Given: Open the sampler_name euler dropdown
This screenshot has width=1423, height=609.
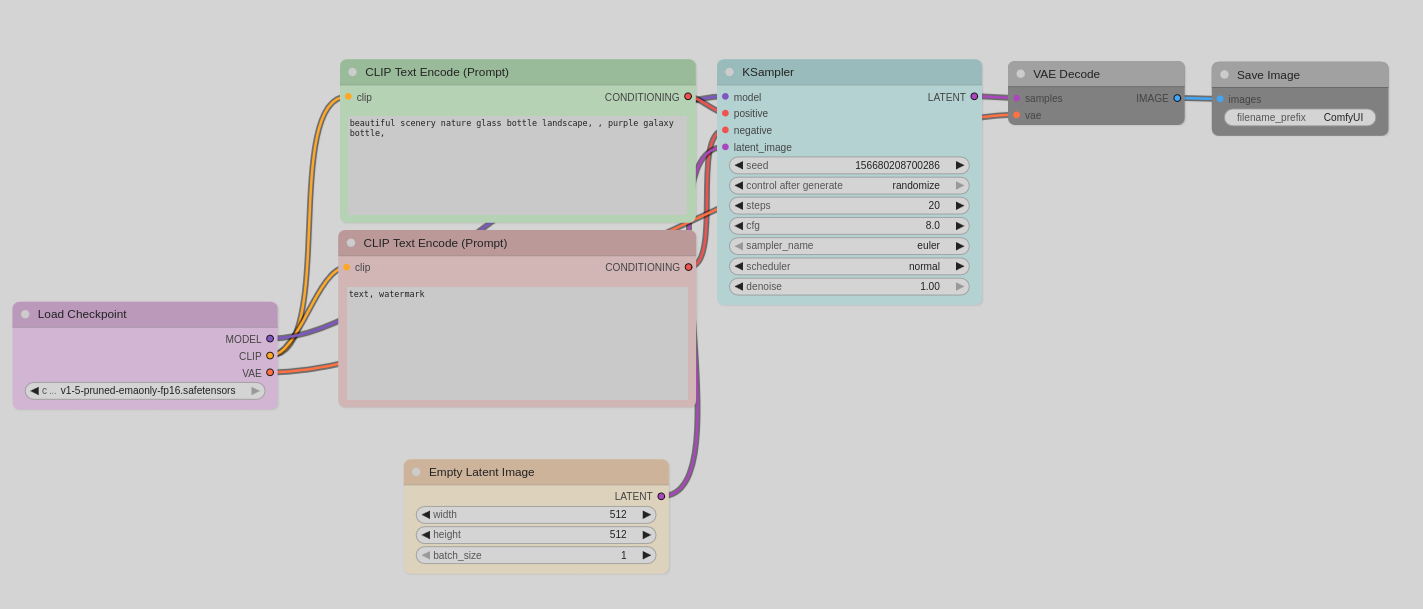Looking at the screenshot, I should point(849,246).
